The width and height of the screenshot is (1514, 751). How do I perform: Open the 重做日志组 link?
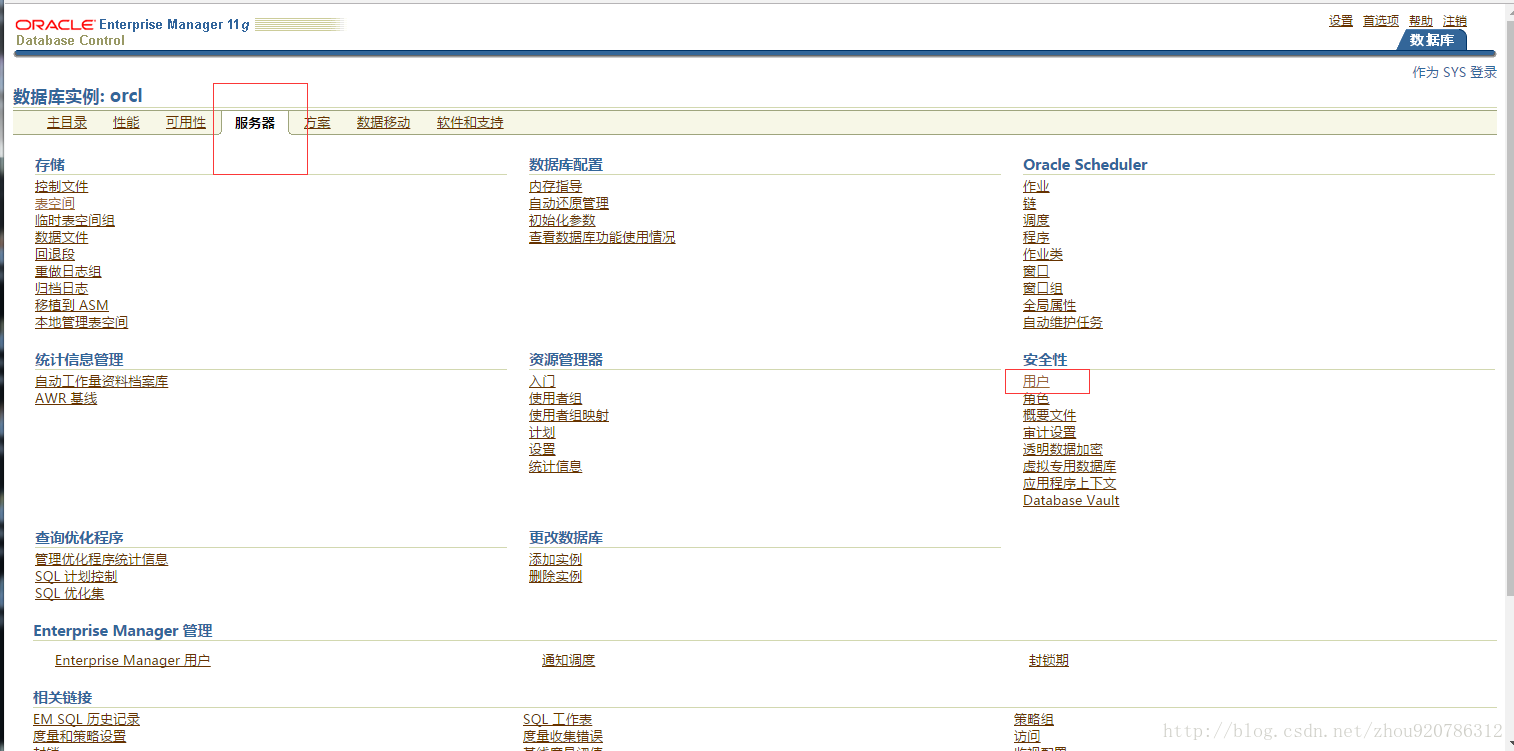tap(68, 272)
